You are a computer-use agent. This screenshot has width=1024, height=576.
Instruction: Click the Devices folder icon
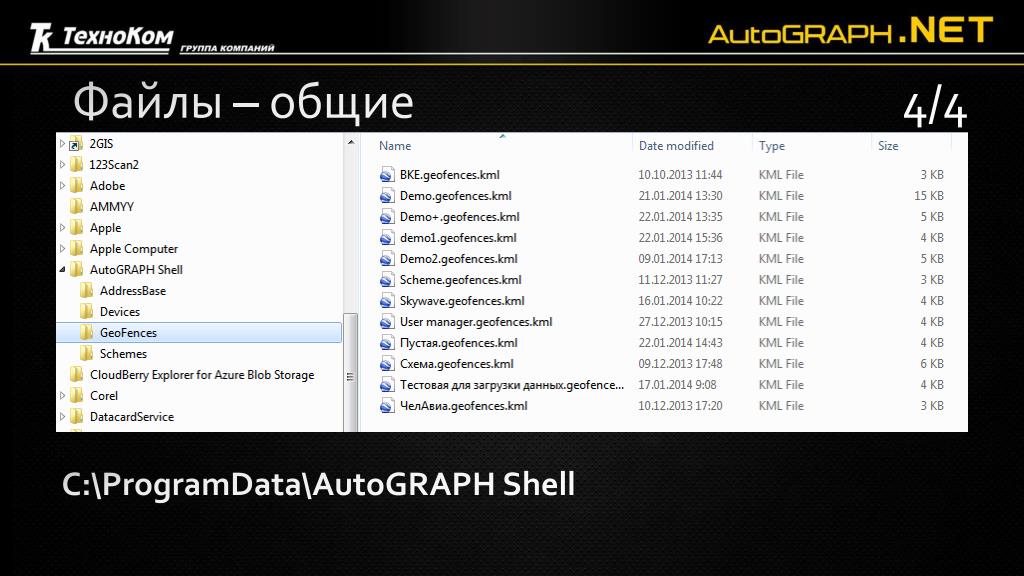pyautogui.click(x=86, y=312)
